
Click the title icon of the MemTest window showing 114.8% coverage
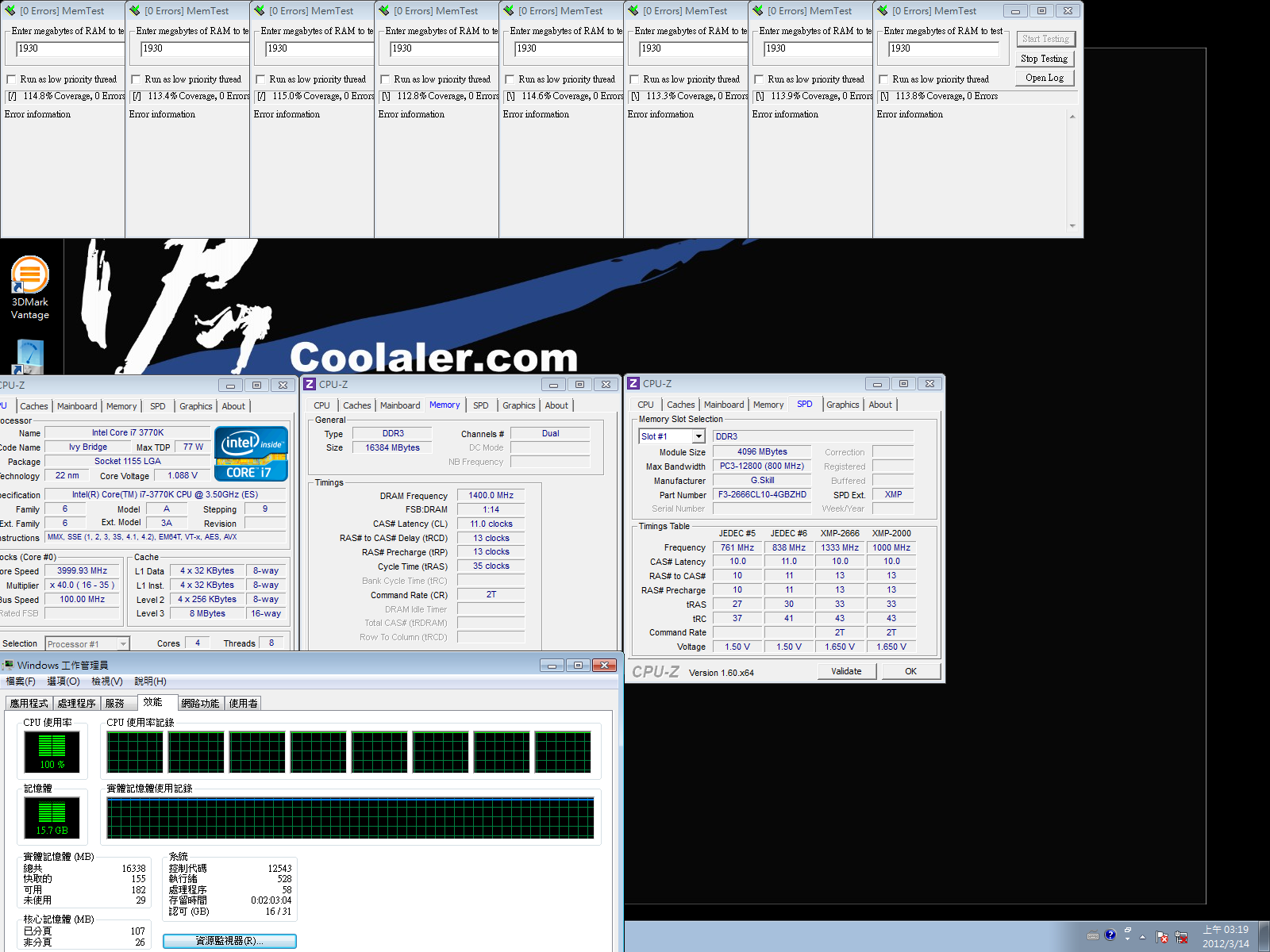click(10, 10)
